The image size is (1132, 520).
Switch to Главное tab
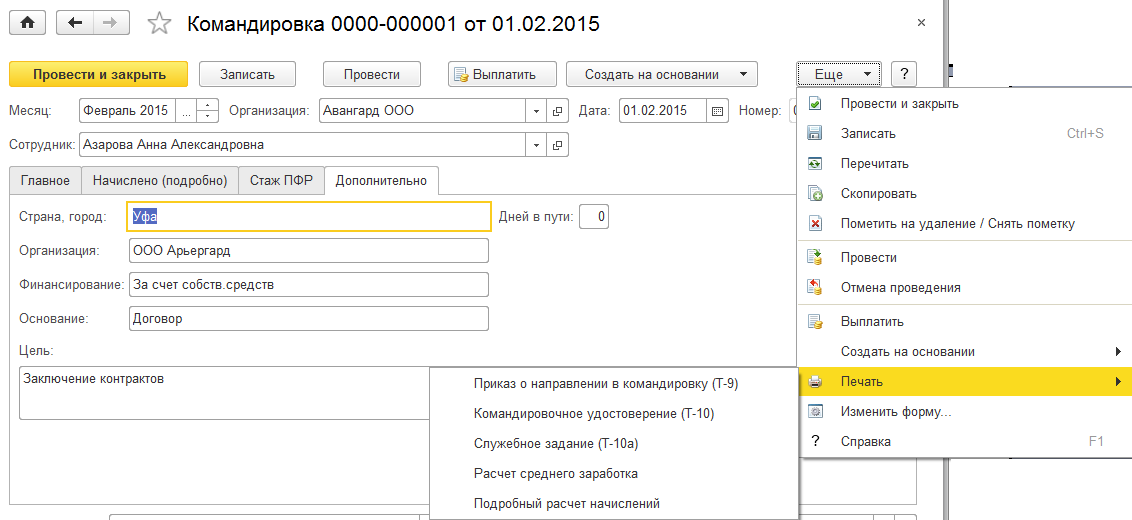click(45, 181)
